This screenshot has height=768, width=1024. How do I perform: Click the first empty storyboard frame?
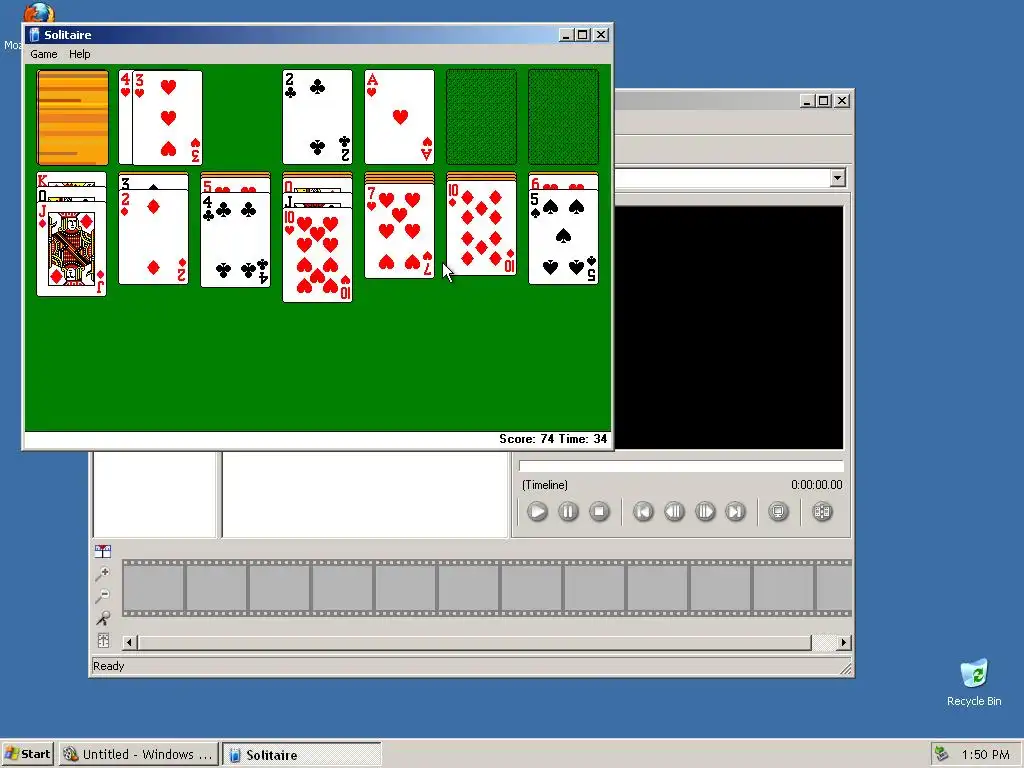pos(153,588)
